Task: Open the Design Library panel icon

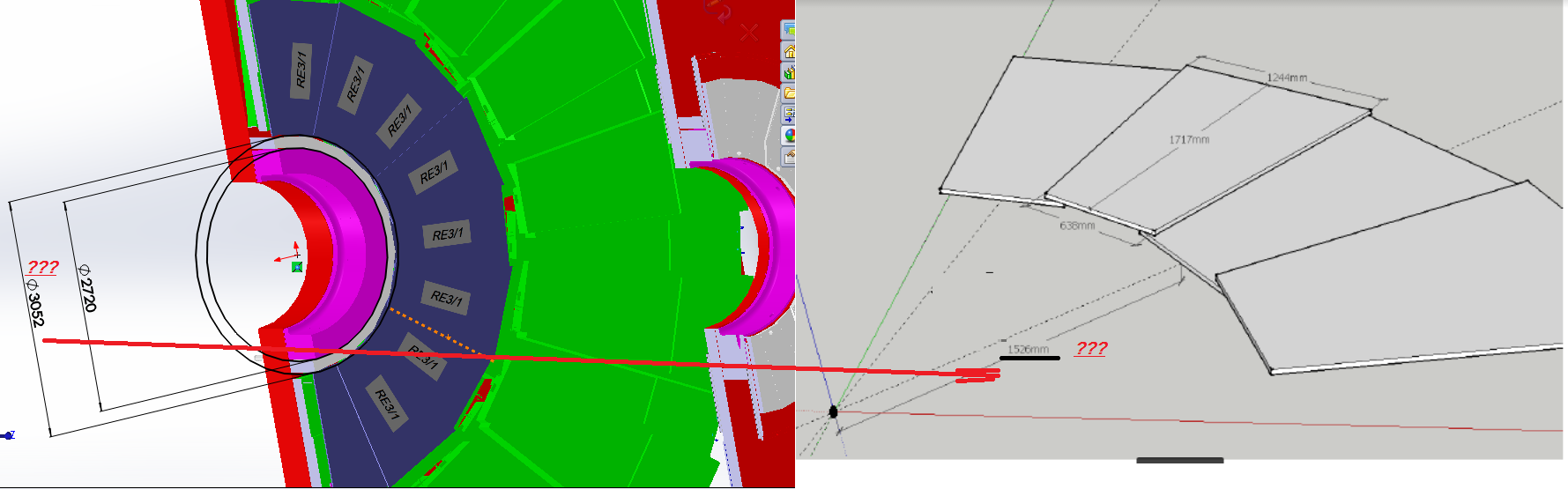Action: click(x=789, y=72)
